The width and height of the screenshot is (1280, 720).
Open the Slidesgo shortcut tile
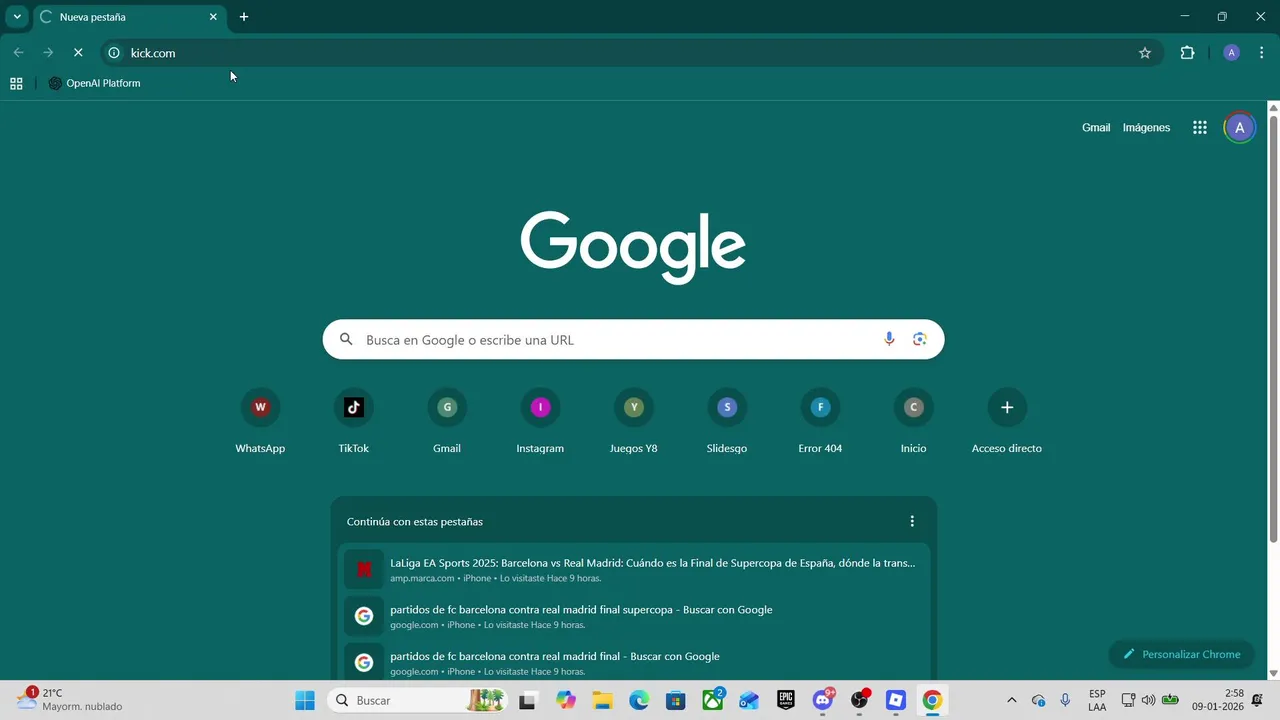[x=727, y=421]
